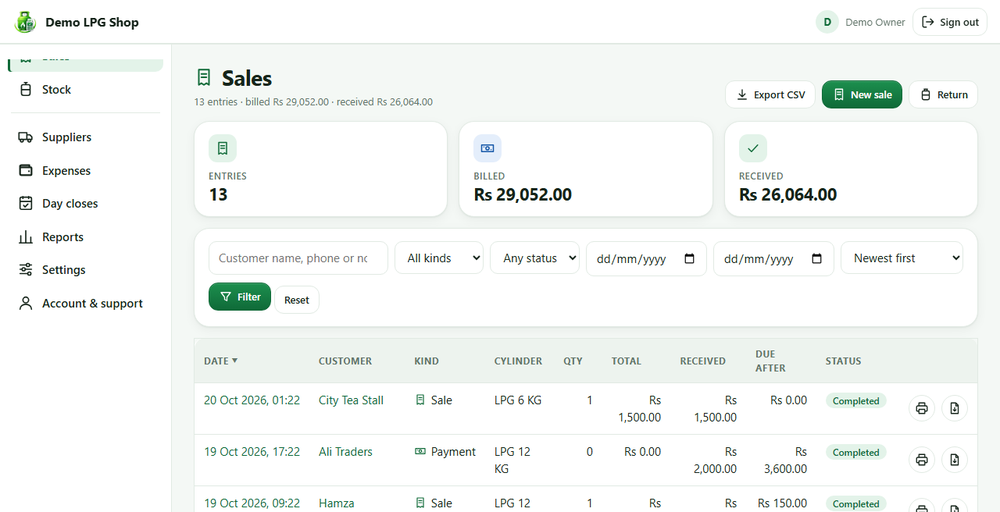The image size is (1000, 512).
Task: Sign out of the account
Action: pos(950,22)
